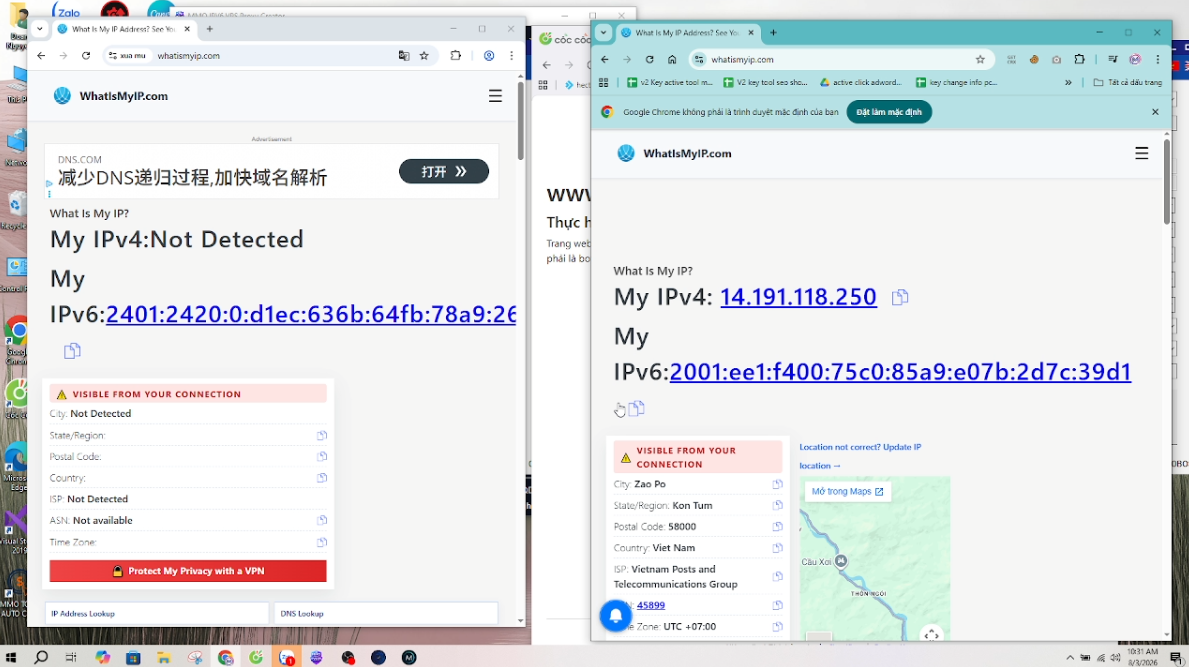Copy the City value Zao Po

pyautogui.click(x=777, y=484)
